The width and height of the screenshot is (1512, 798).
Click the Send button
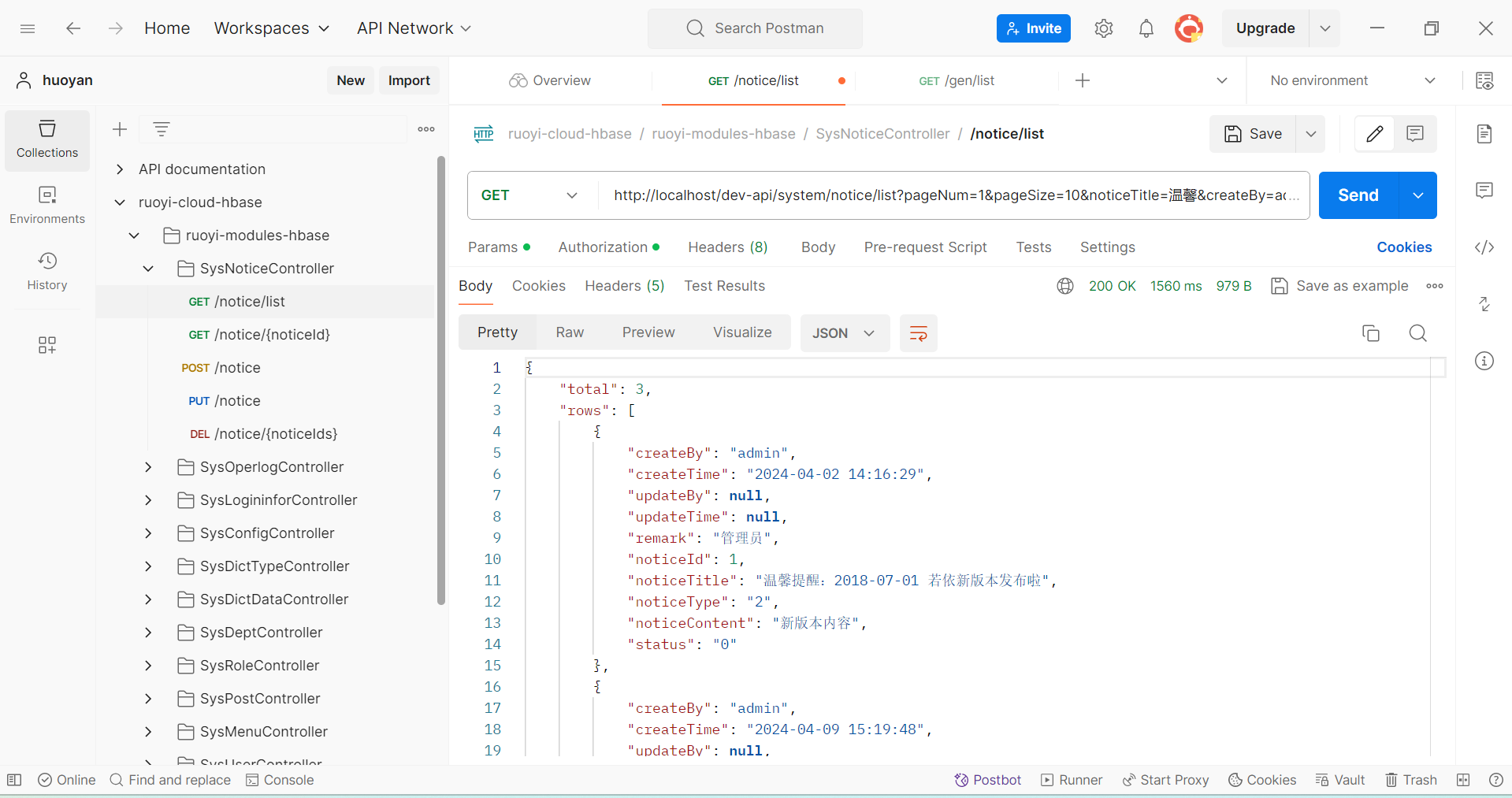(1358, 195)
